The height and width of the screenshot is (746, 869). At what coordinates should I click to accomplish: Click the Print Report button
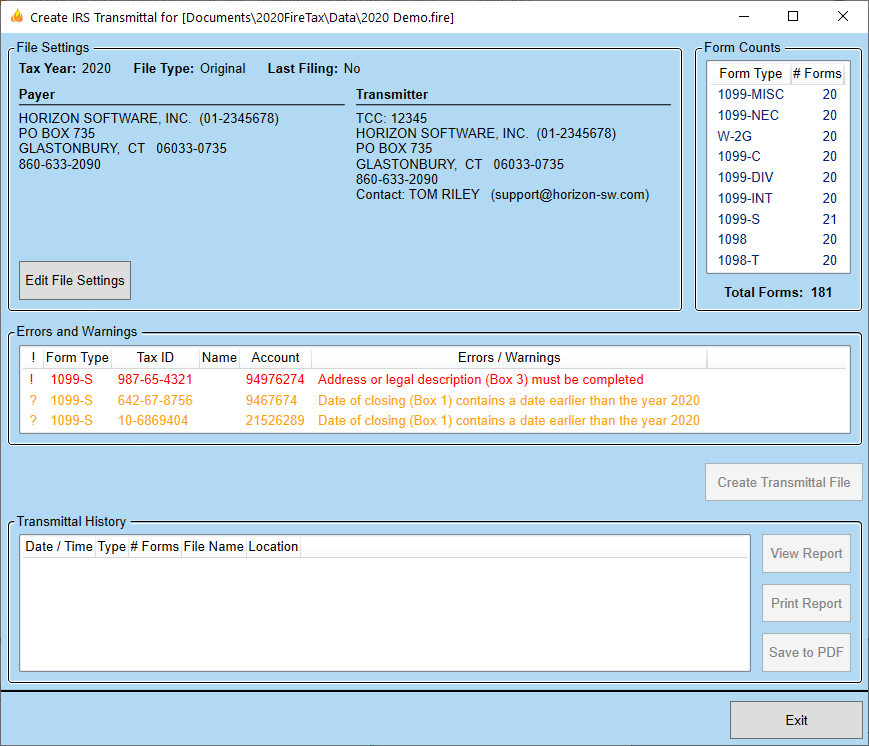[x=806, y=603]
